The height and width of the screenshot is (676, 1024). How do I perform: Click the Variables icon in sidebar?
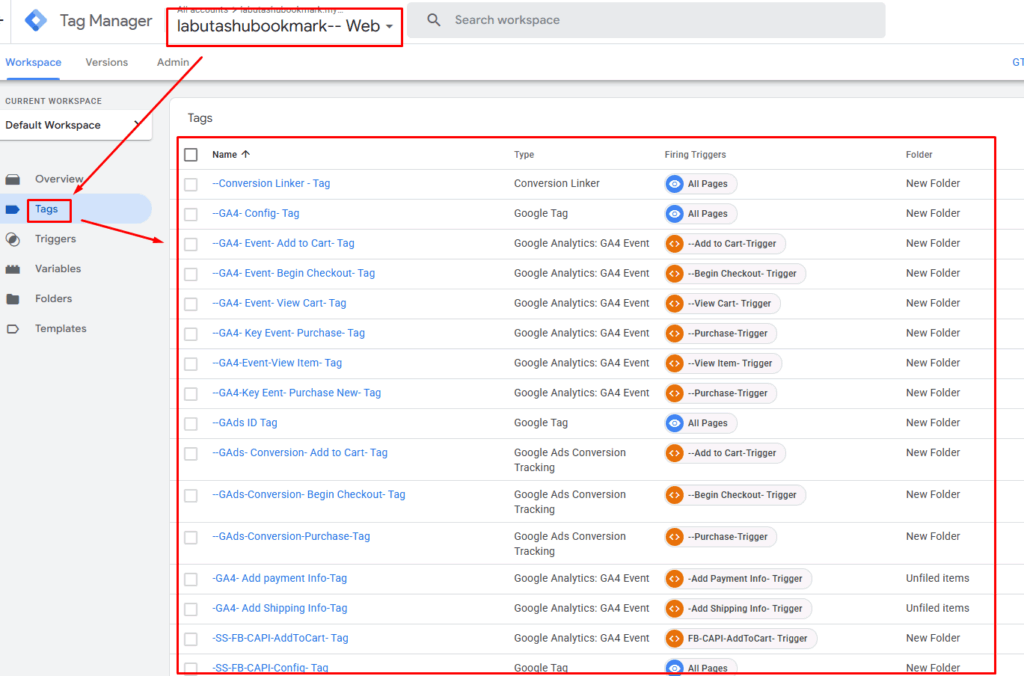(x=13, y=269)
